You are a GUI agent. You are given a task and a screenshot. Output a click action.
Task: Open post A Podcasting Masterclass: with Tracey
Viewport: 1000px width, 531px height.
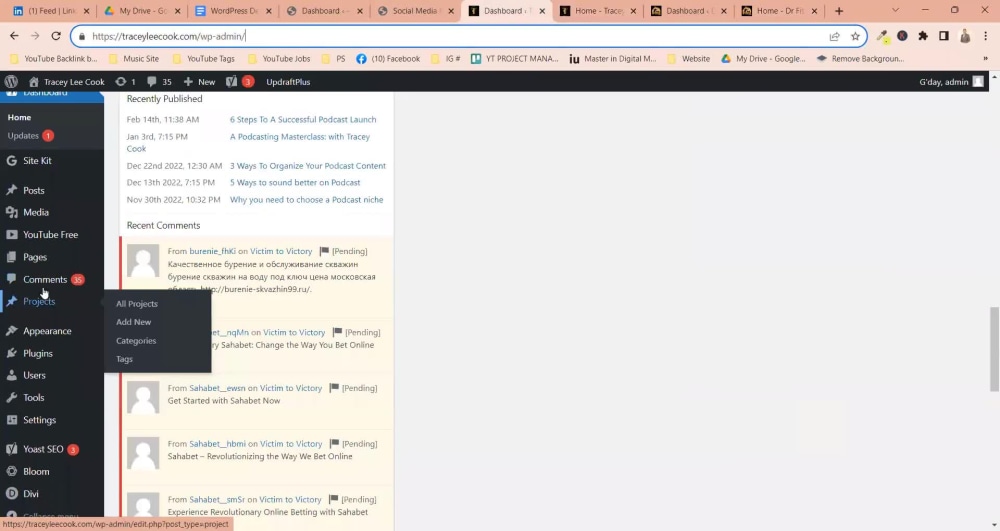click(x=300, y=136)
